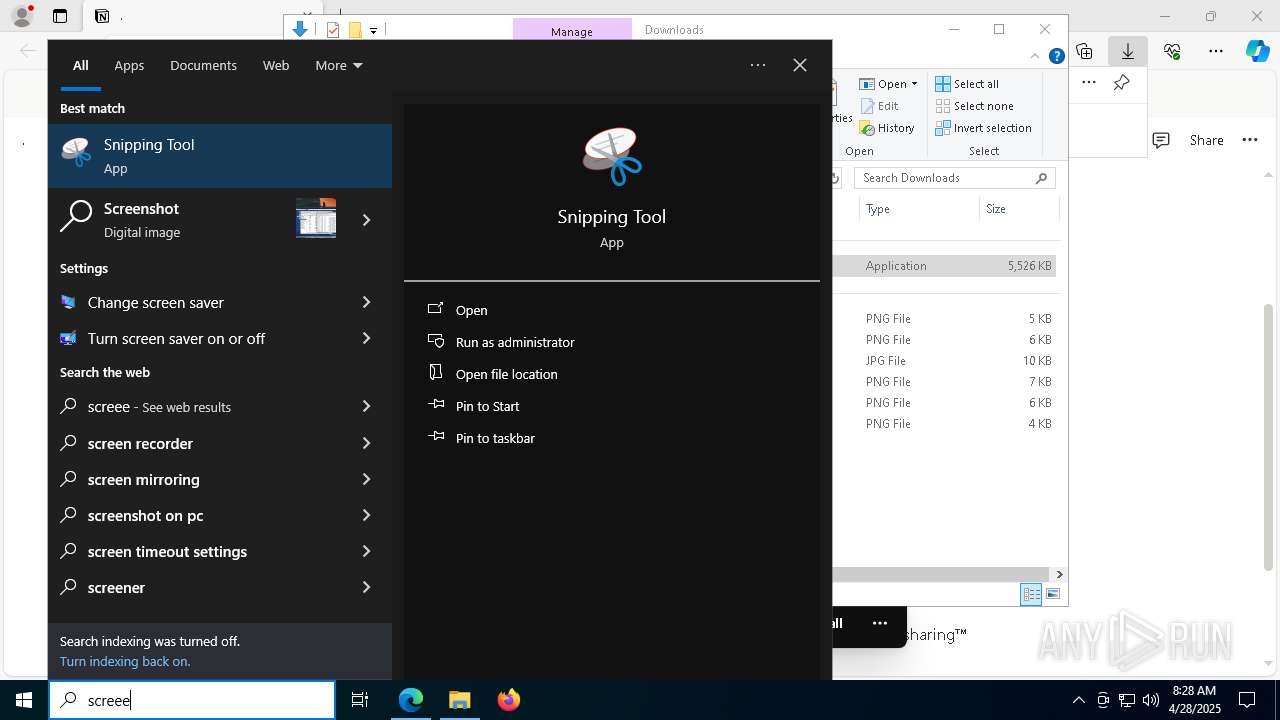1280x720 pixels.
Task: Expand the screee web results arrow
Action: click(366, 407)
